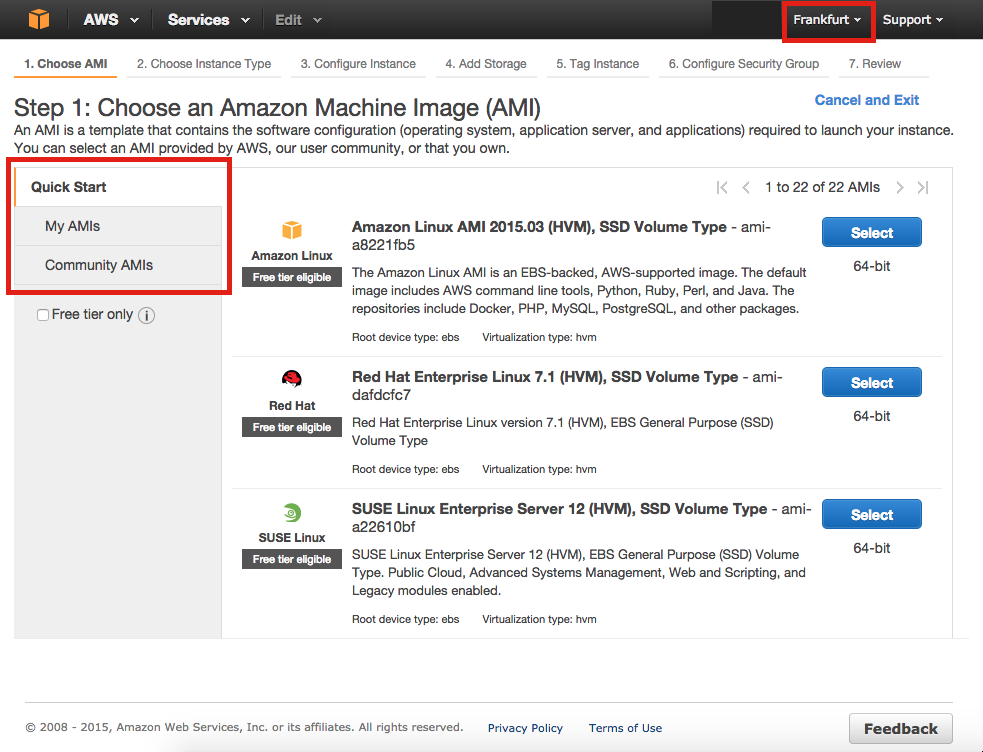Open the Terms of Use link
The width and height of the screenshot is (983, 752).
pyautogui.click(x=625, y=728)
